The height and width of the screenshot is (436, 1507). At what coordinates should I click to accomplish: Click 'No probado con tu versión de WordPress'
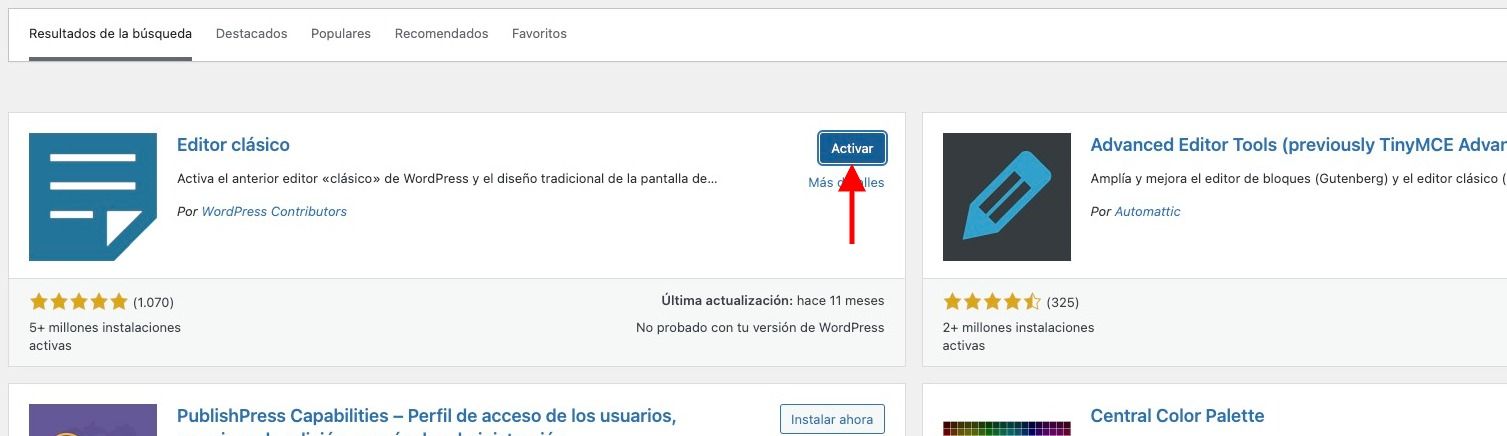pos(760,327)
